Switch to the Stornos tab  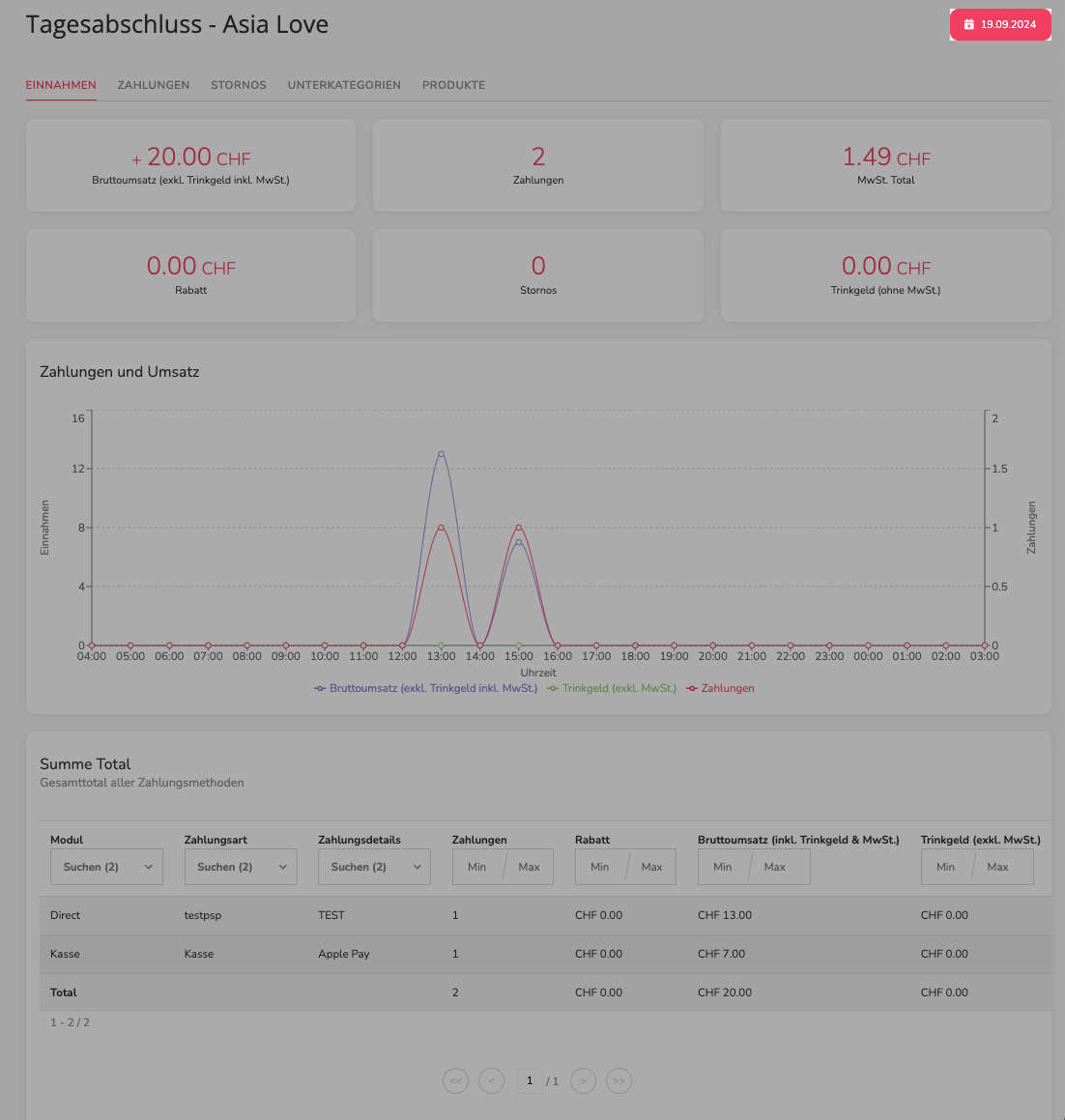click(x=239, y=85)
